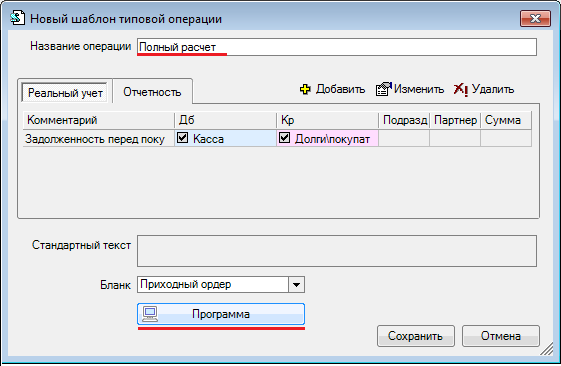Click the empty Подразд cell in first row

point(404,138)
